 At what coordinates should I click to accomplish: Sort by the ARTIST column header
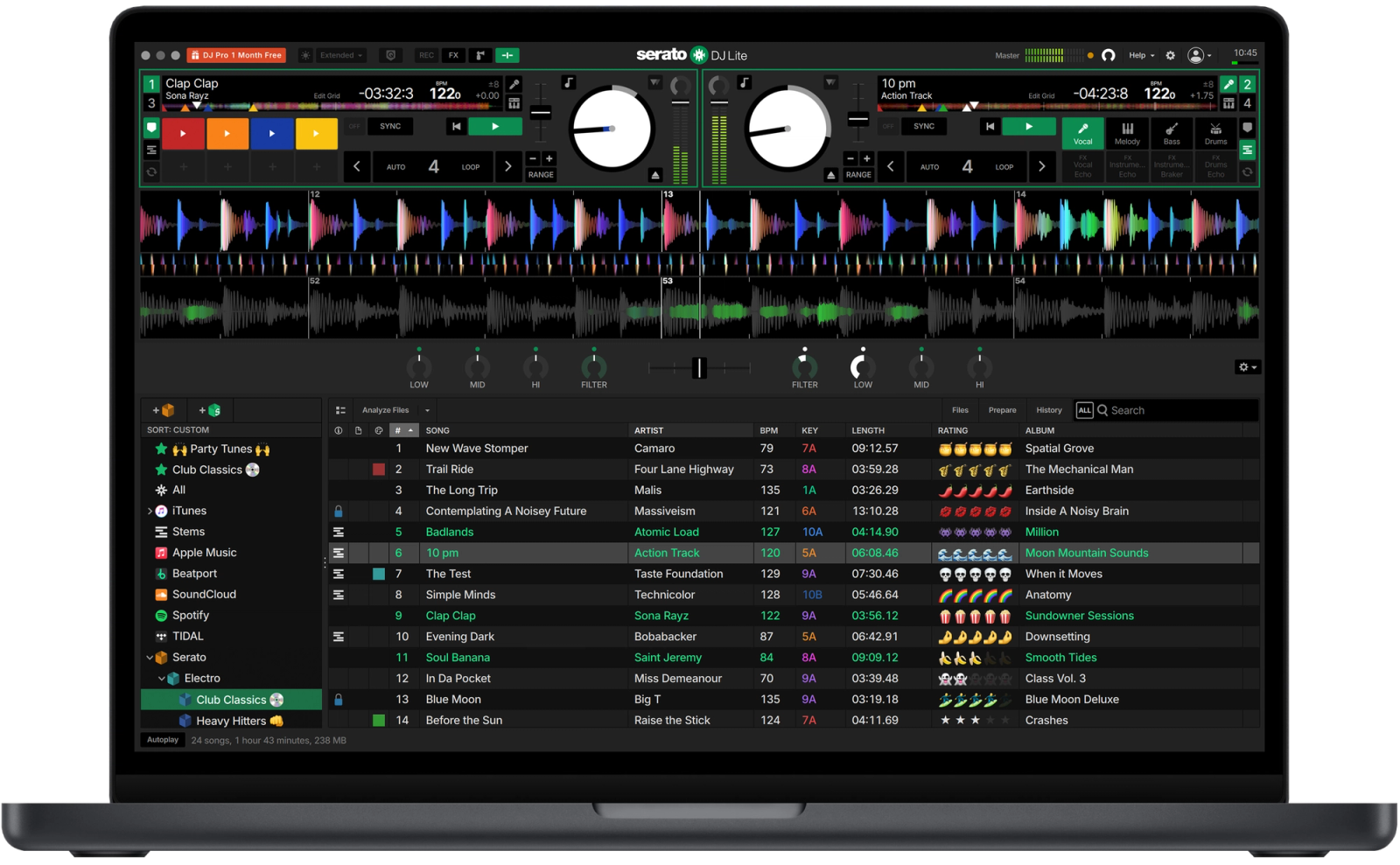[x=690, y=430]
